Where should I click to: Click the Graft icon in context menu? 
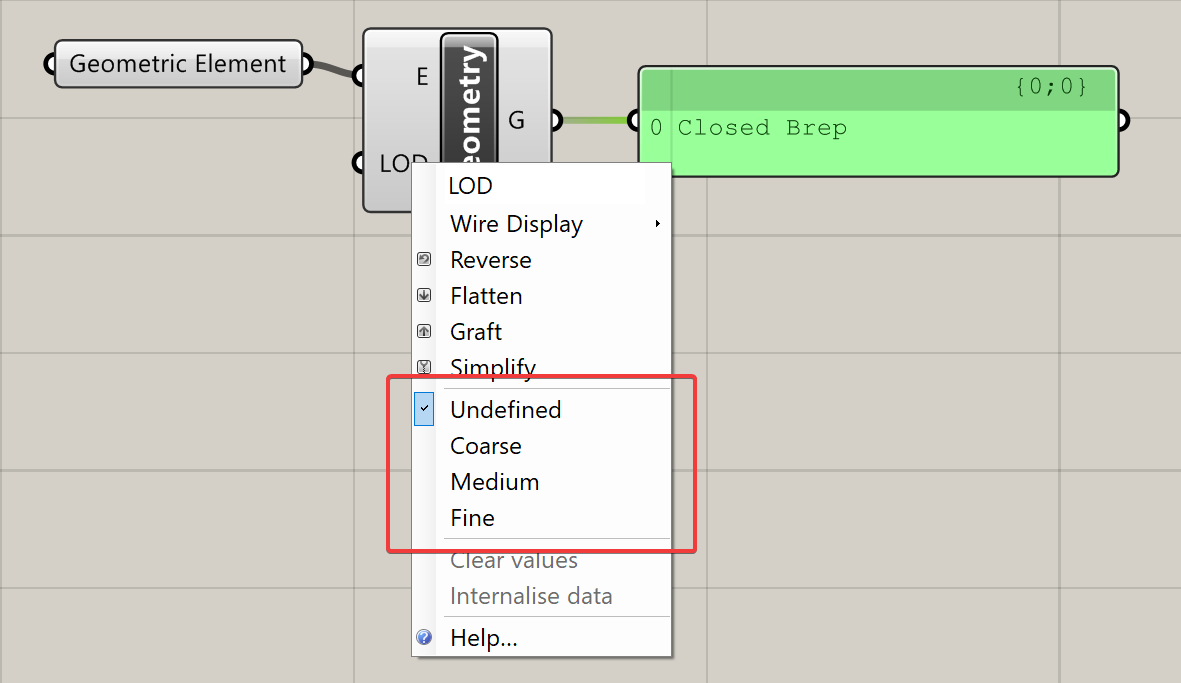(x=424, y=332)
